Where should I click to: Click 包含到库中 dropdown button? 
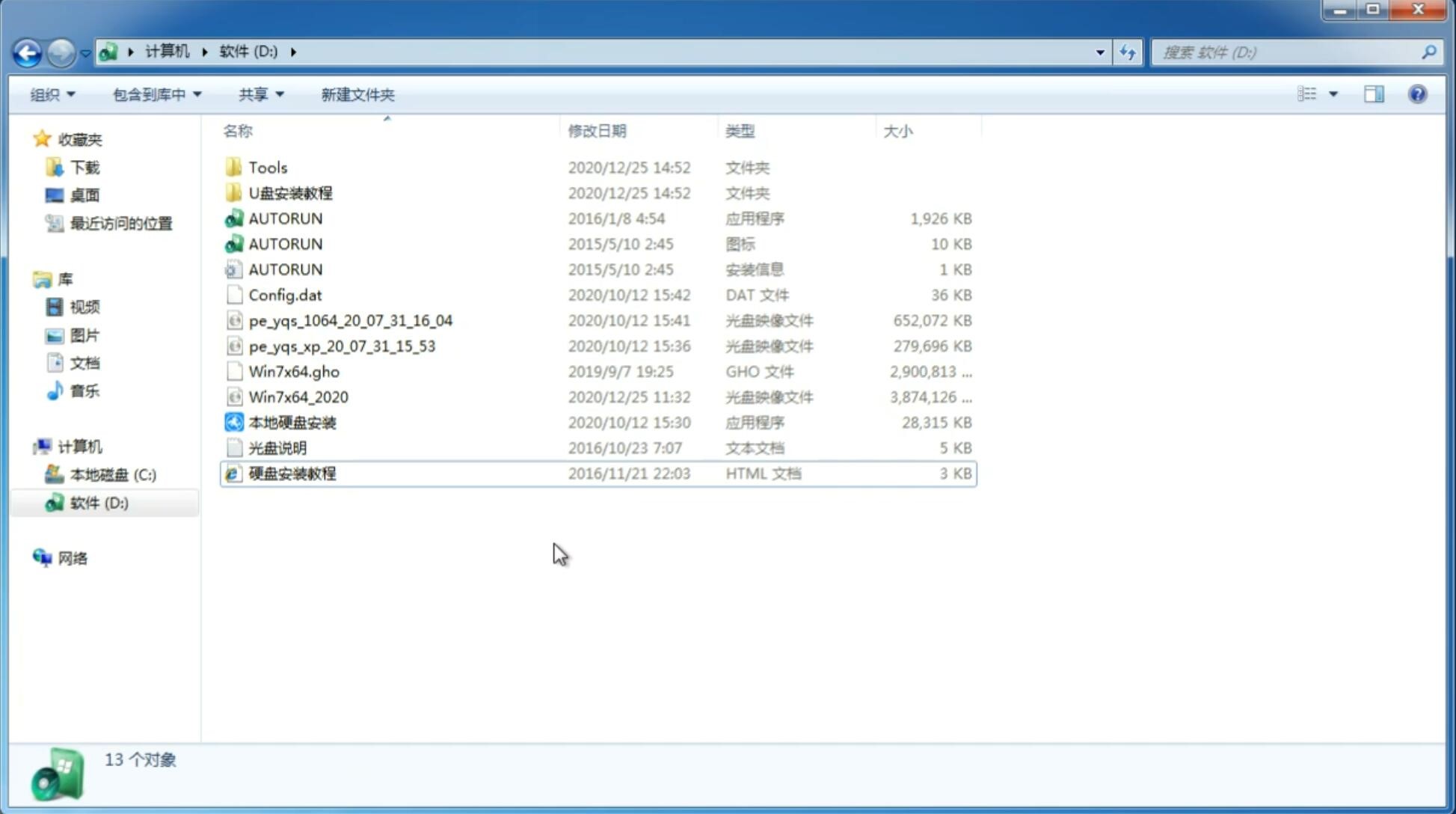(156, 94)
